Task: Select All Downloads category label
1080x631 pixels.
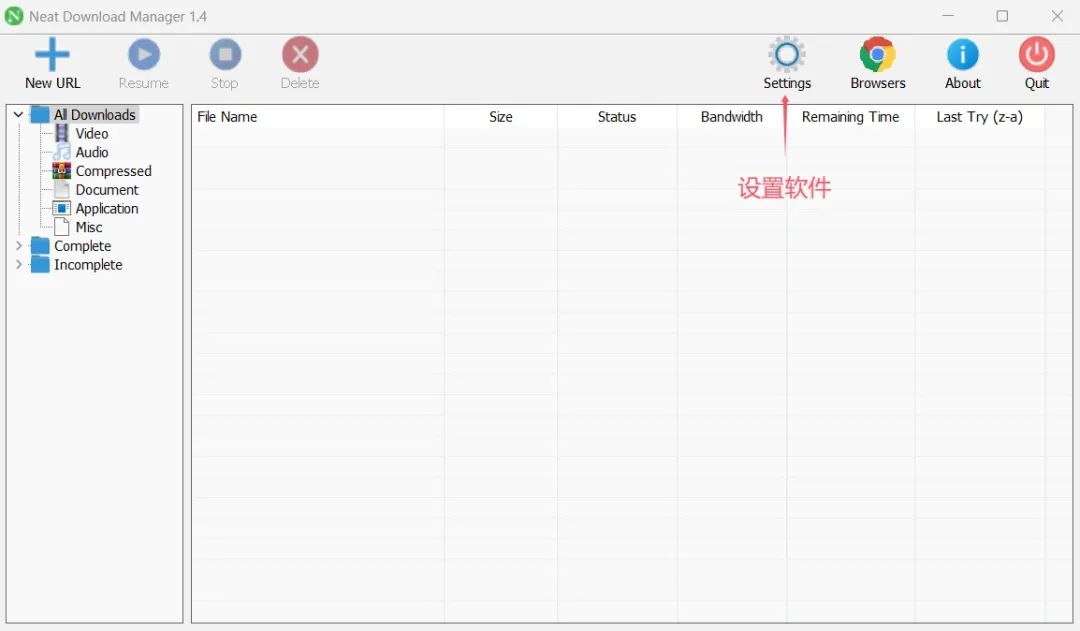Action: click(x=95, y=114)
